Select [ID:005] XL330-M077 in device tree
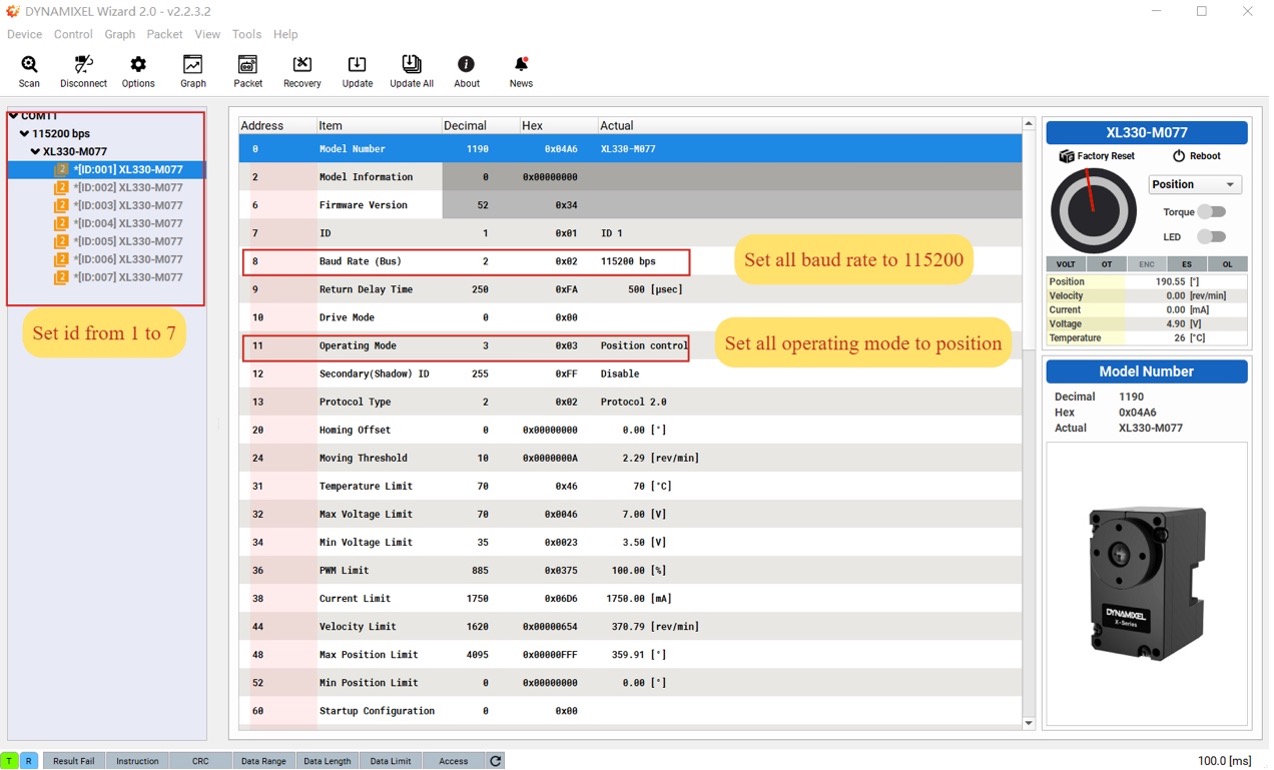The width and height of the screenshot is (1274, 770). (x=128, y=242)
